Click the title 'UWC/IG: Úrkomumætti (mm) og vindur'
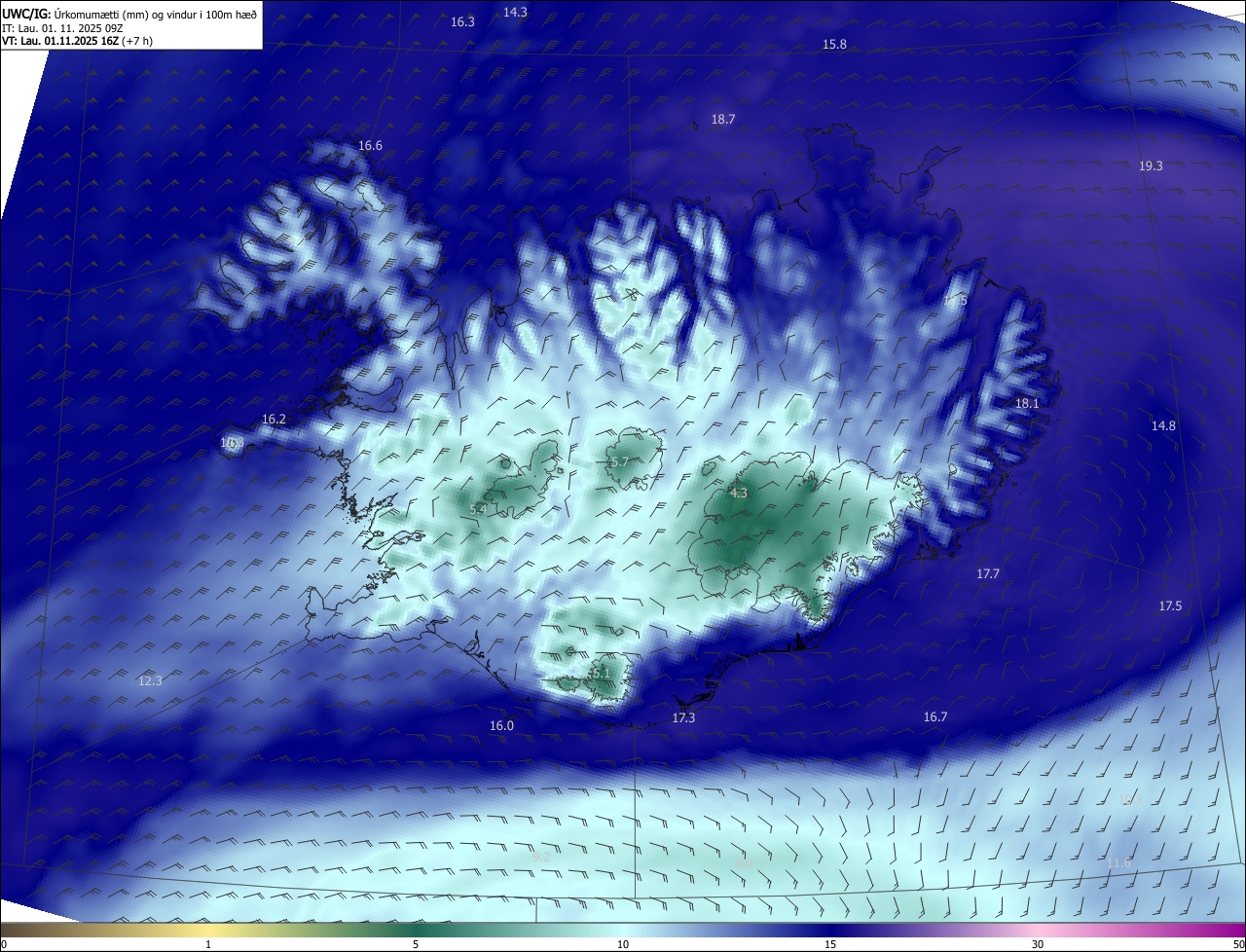The height and width of the screenshot is (952, 1246). (x=129, y=14)
